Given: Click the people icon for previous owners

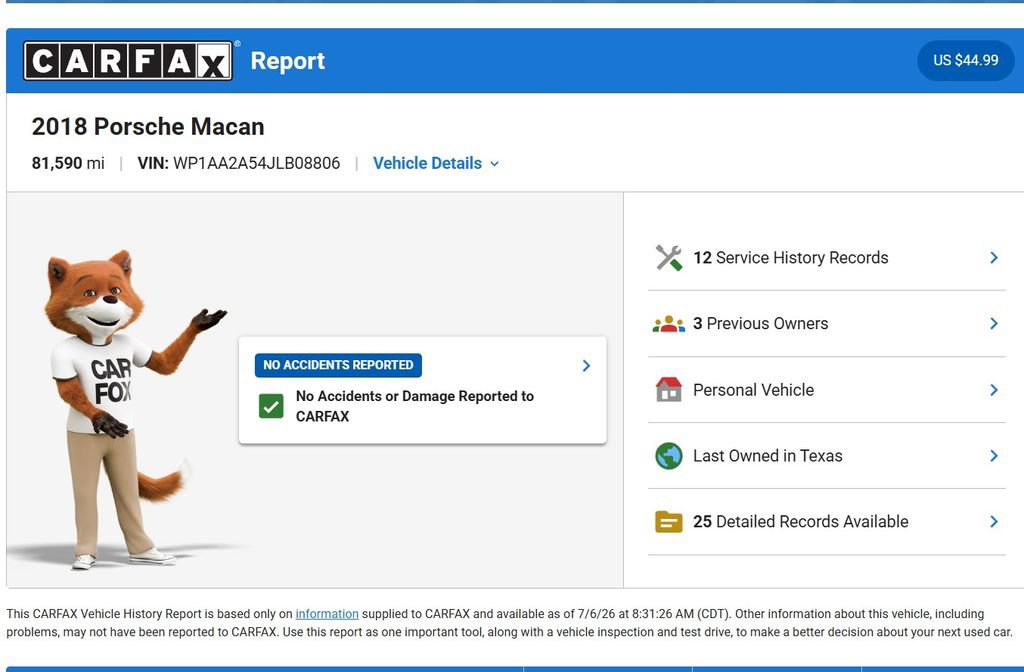Looking at the screenshot, I should click(669, 324).
